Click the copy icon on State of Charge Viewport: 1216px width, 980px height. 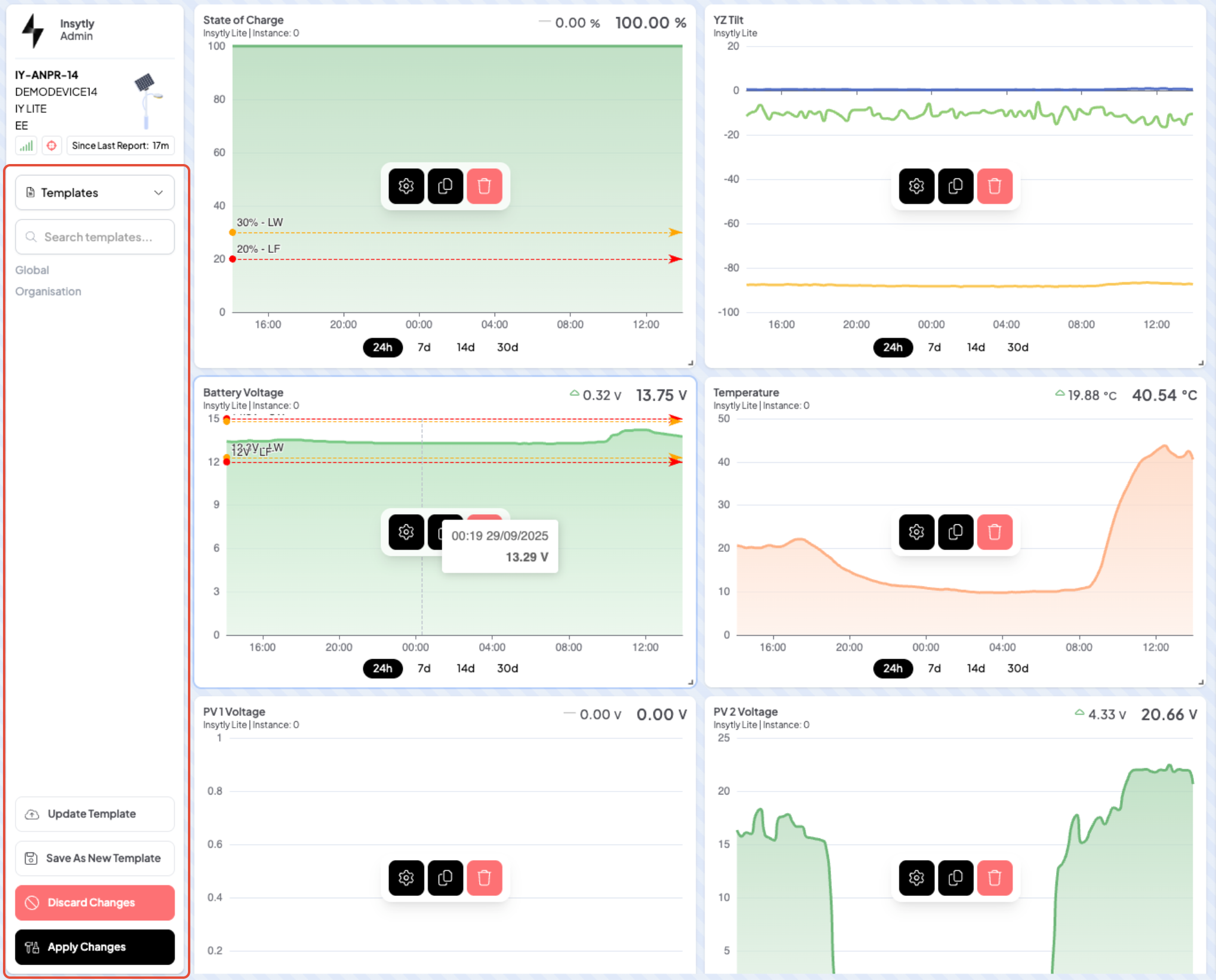pos(445,186)
